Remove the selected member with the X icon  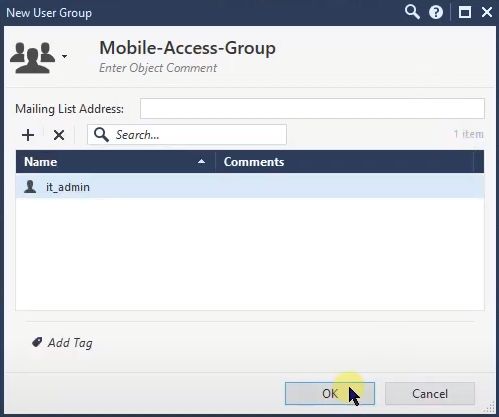59,135
